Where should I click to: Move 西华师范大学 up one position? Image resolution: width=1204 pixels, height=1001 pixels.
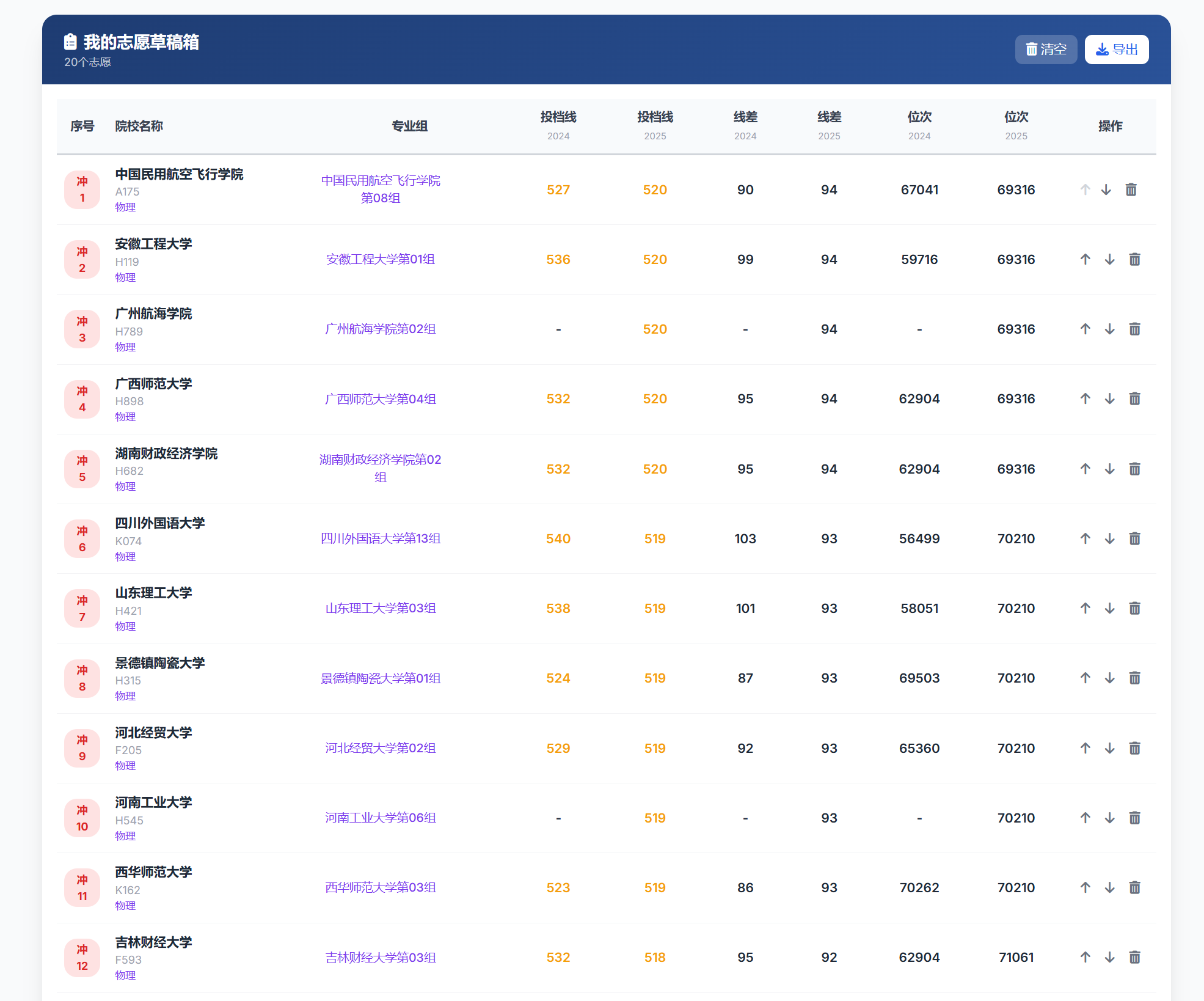click(1085, 888)
